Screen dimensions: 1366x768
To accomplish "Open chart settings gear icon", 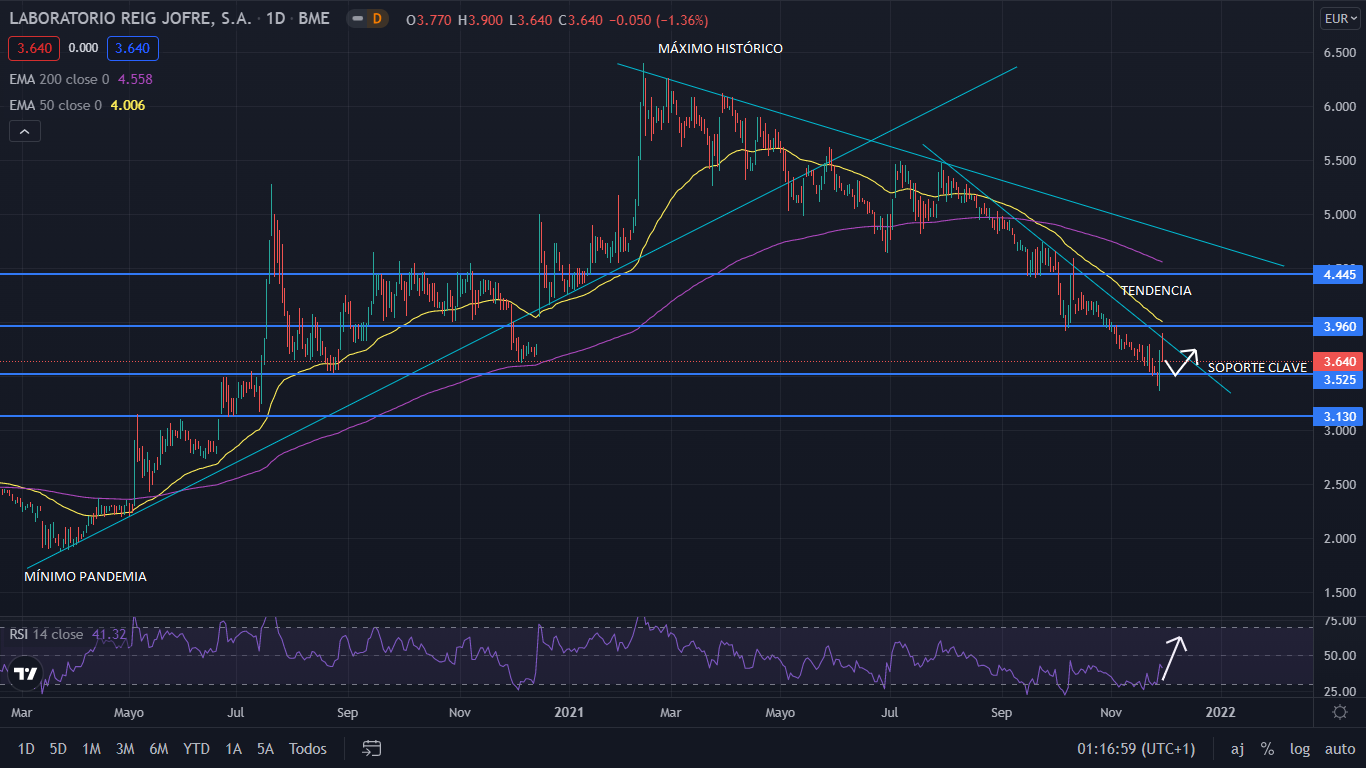I will 1339,712.
